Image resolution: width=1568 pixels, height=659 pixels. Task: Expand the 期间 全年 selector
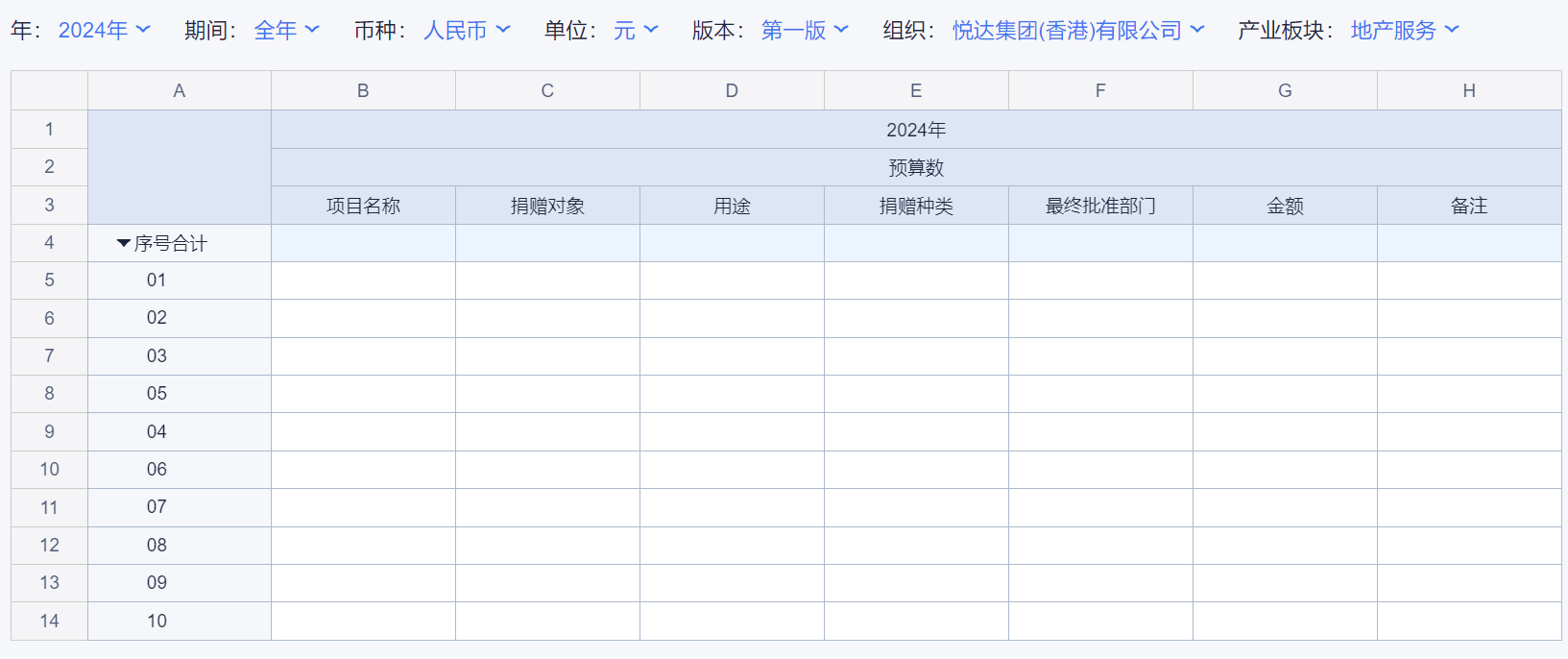pos(286,31)
